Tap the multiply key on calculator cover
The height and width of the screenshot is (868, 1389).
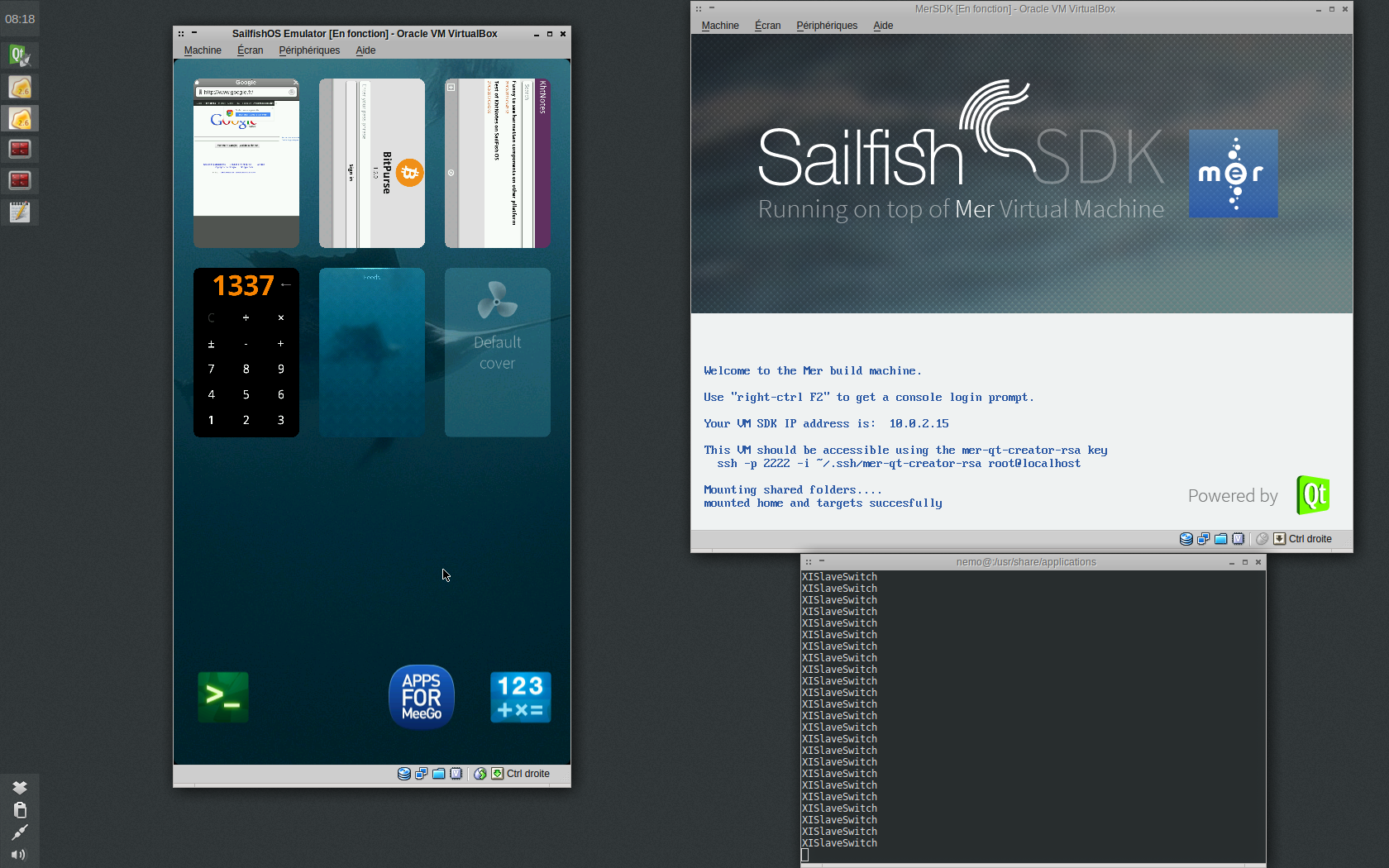coord(281,318)
